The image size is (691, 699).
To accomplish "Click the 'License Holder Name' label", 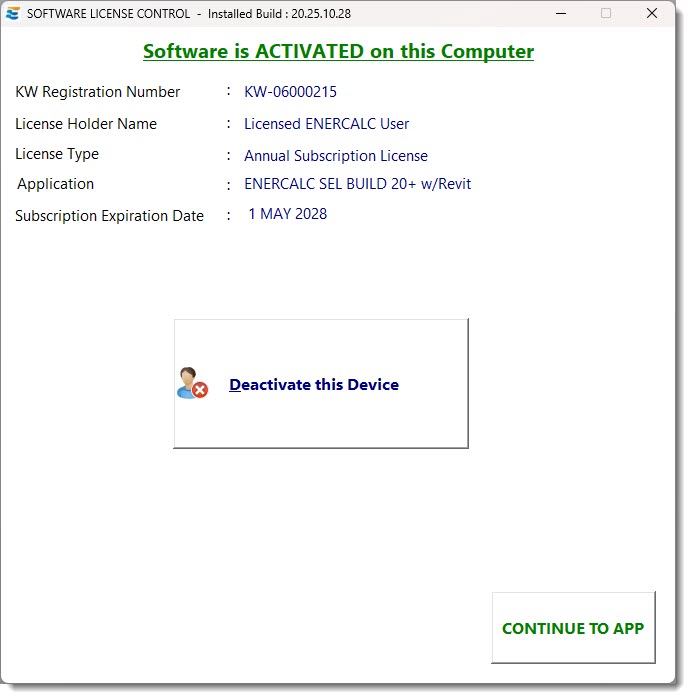I will click(86, 124).
